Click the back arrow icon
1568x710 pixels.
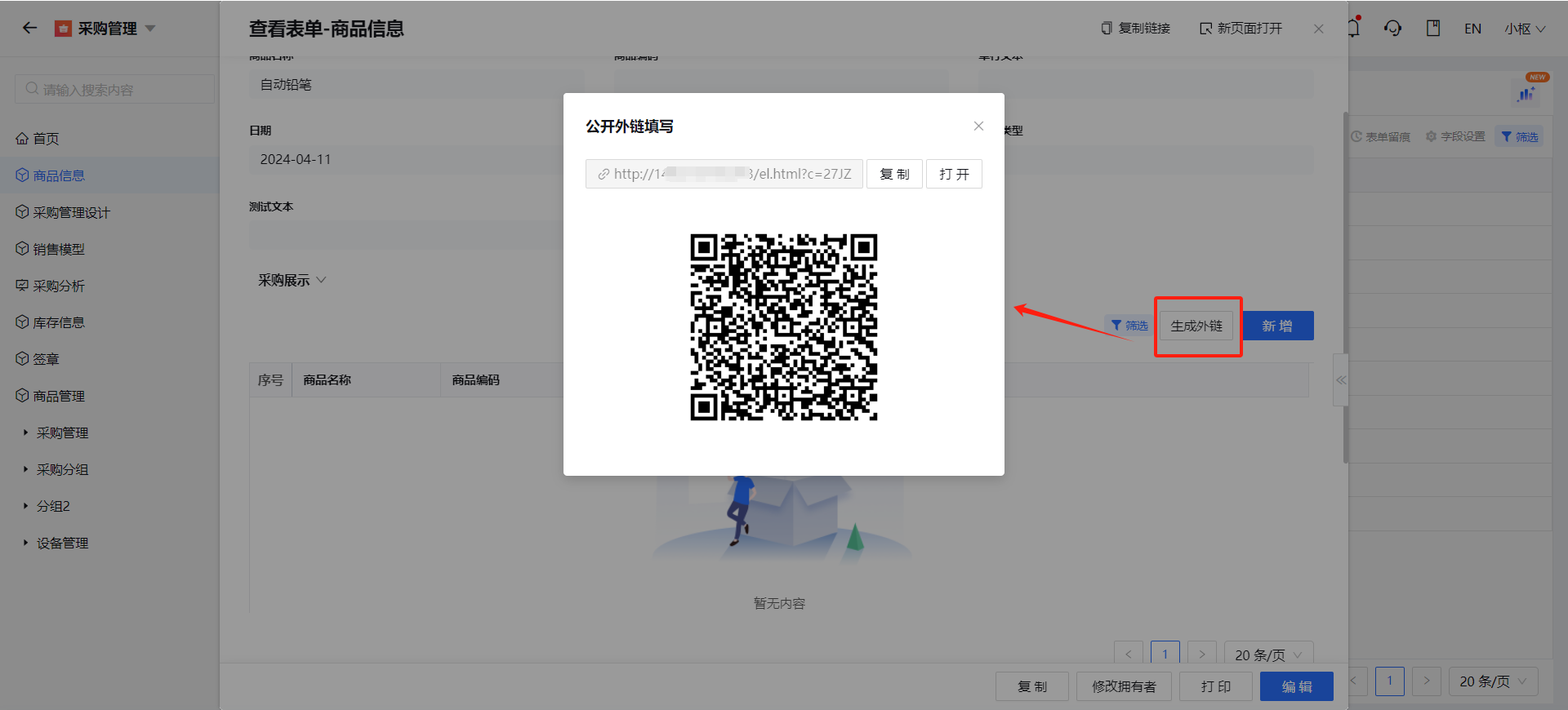click(x=30, y=28)
